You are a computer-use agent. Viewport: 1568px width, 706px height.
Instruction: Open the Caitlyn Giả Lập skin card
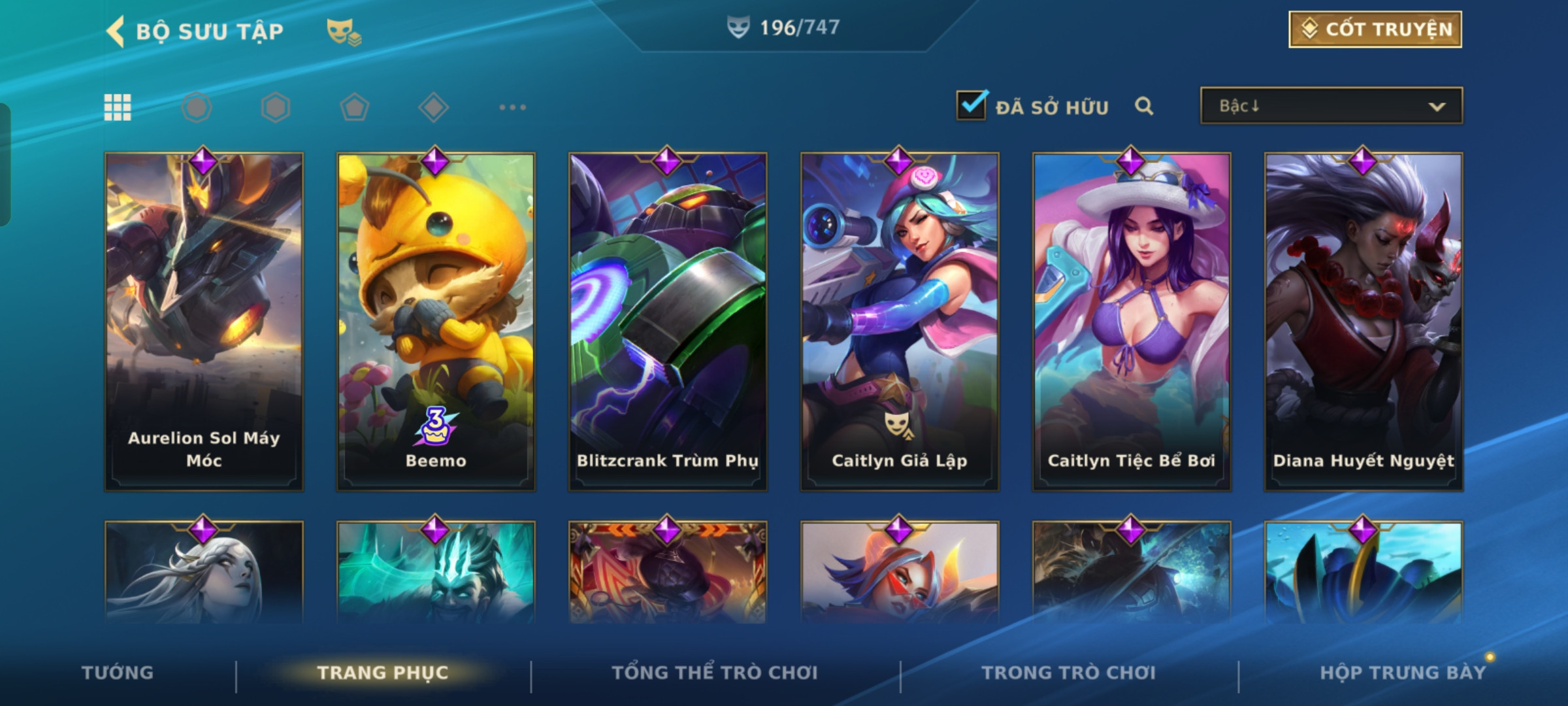coord(900,322)
